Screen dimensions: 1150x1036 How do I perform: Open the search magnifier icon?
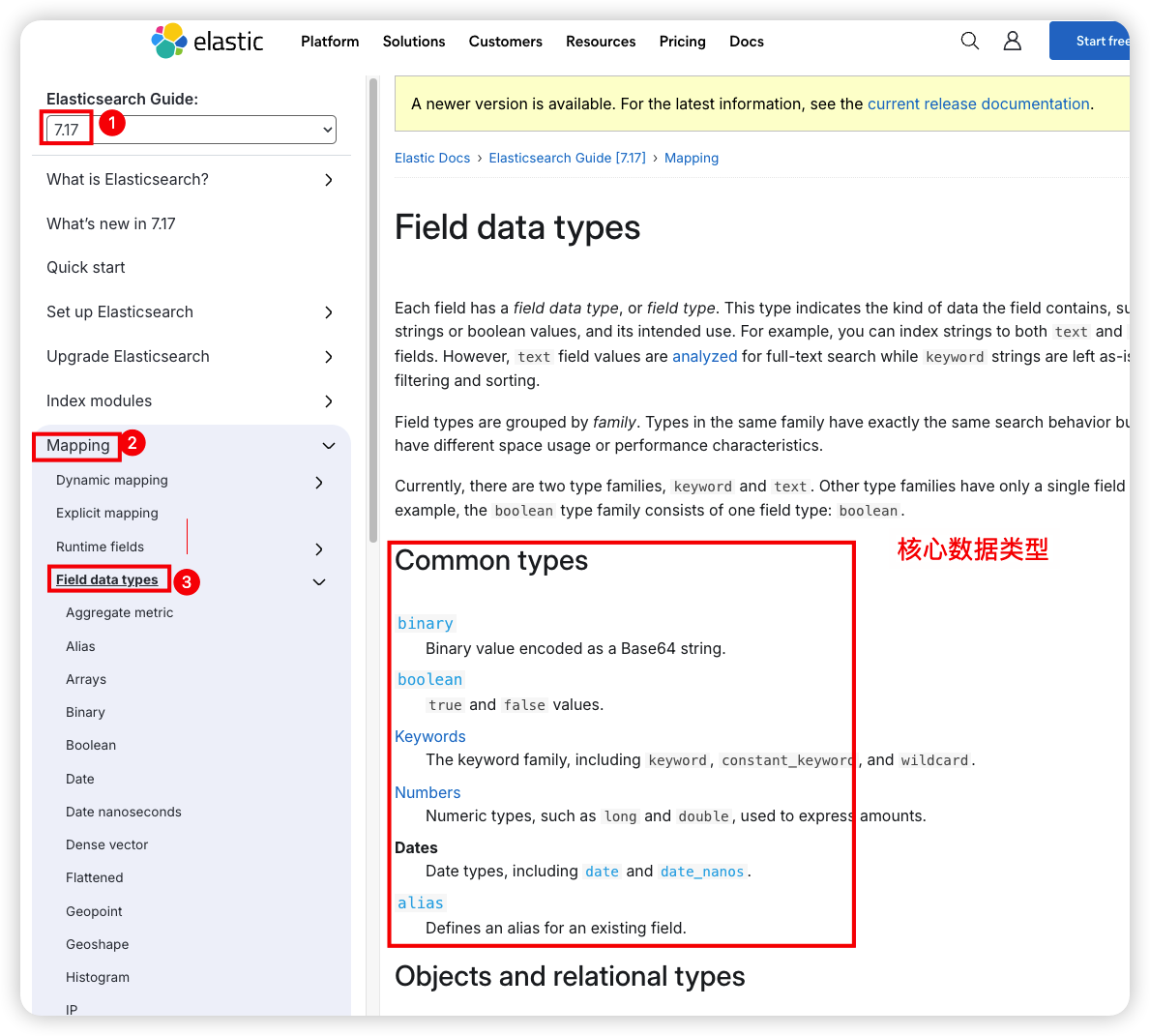point(969,41)
